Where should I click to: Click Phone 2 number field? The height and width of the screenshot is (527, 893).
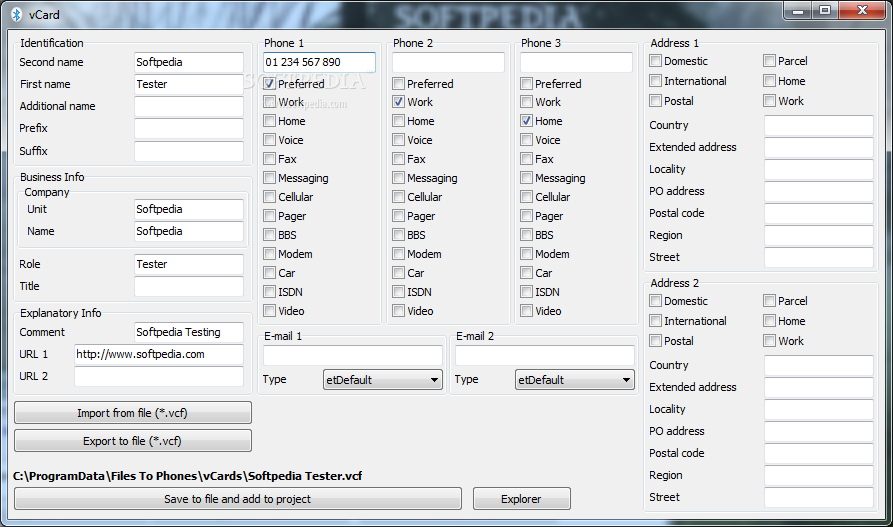[448, 62]
